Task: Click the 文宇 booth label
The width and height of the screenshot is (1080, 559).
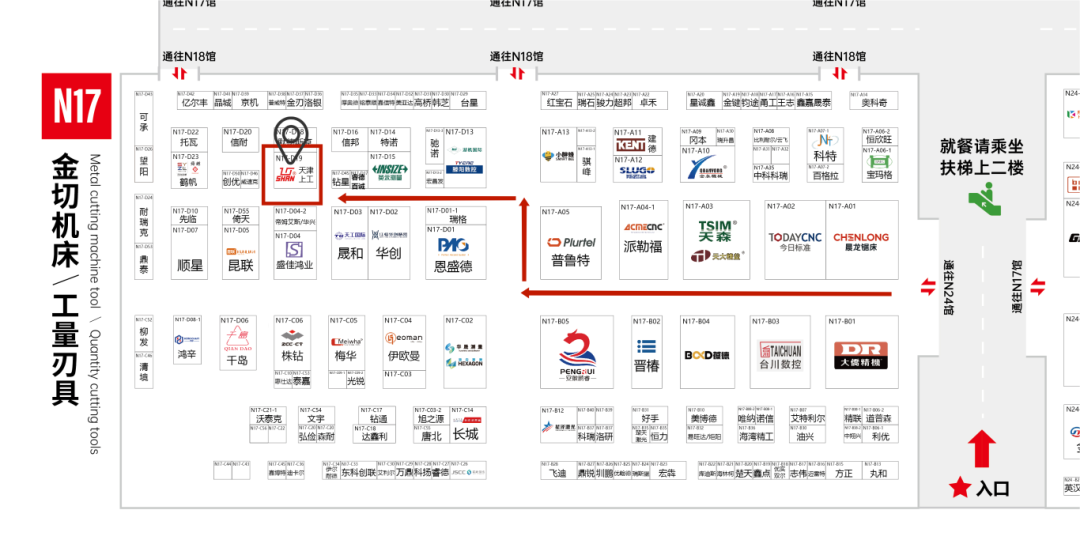Action: tap(316, 418)
